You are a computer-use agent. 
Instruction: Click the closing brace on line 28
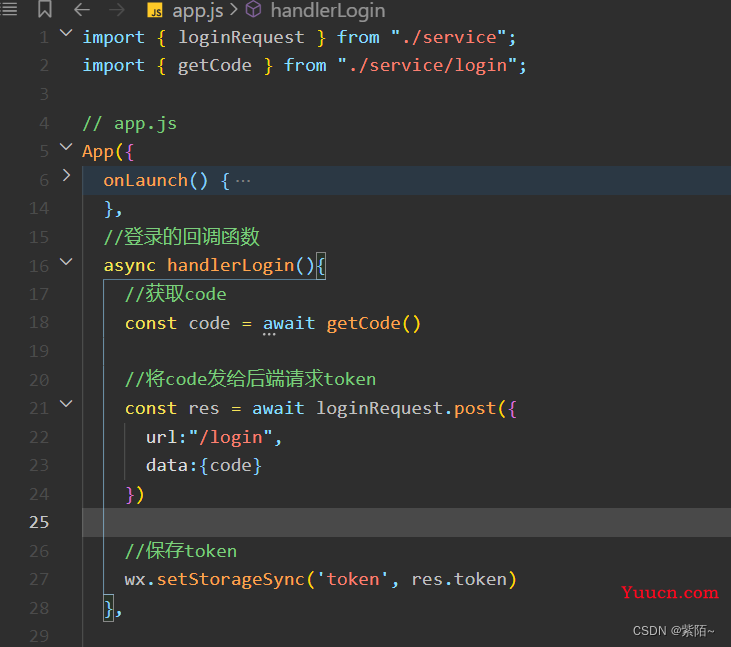pos(109,608)
